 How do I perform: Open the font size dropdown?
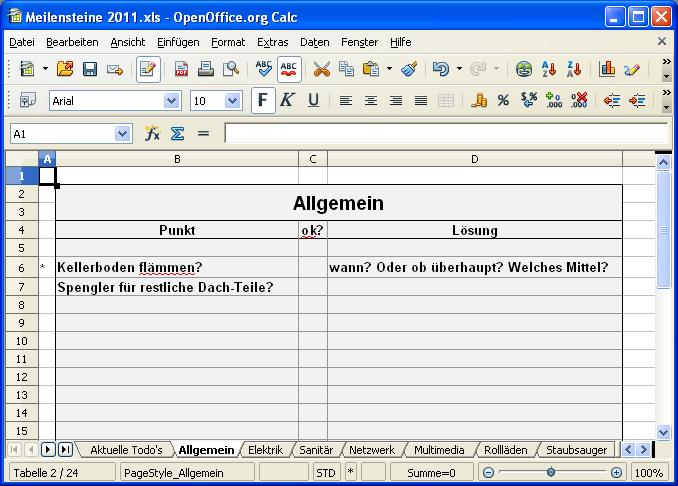233,101
